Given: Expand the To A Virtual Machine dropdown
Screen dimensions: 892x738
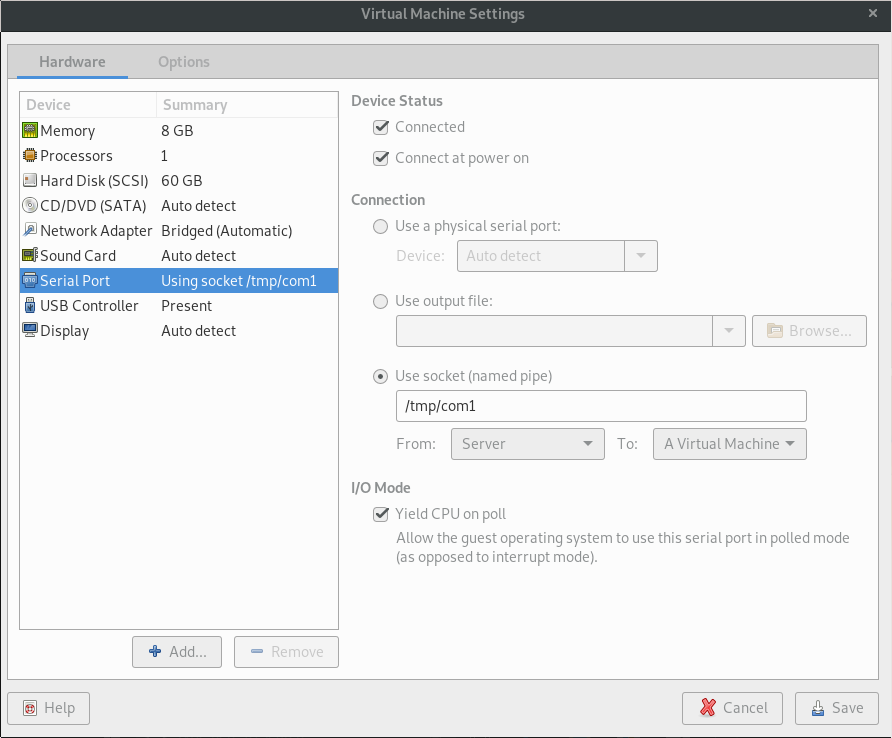Looking at the screenshot, I should tap(729, 444).
